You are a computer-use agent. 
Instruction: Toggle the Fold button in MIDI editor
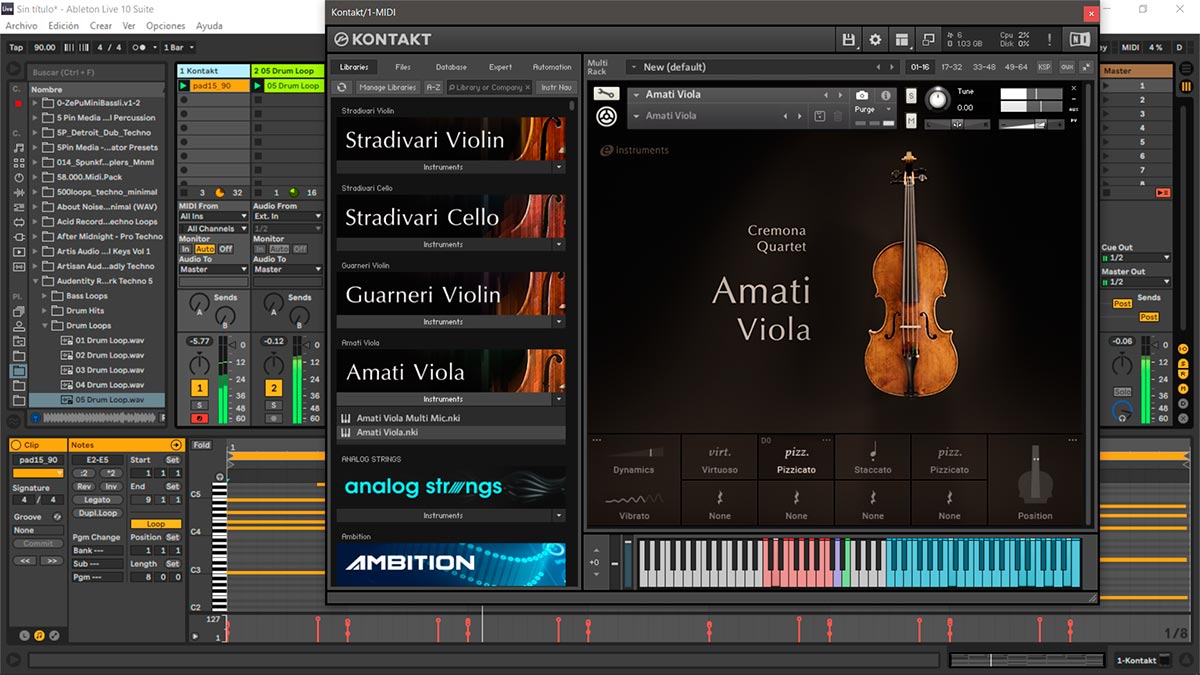point(202,445)
